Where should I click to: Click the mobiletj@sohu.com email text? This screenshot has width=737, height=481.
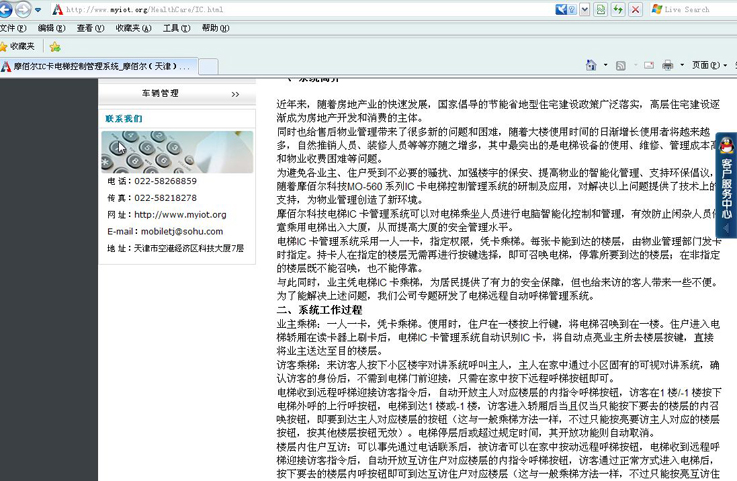click(182, 231)
